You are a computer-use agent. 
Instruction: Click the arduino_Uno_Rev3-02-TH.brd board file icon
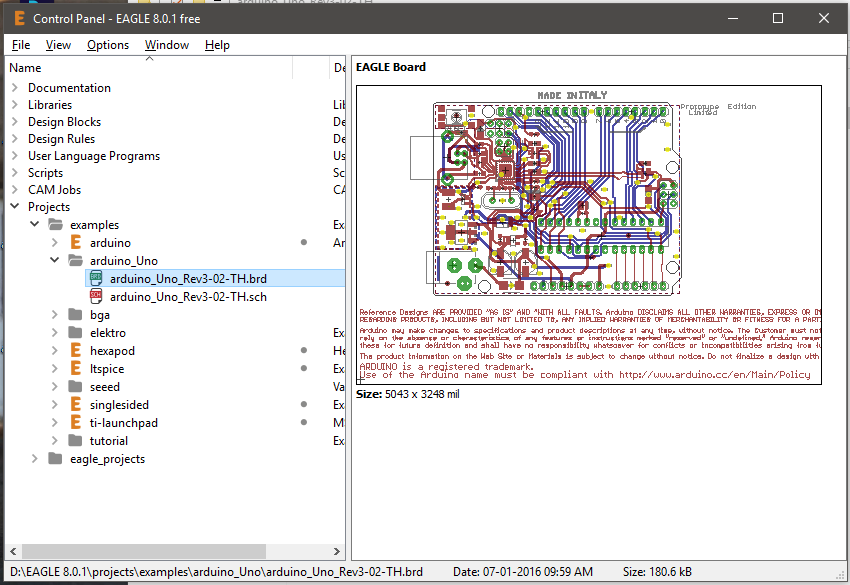(x=96, y=278)
